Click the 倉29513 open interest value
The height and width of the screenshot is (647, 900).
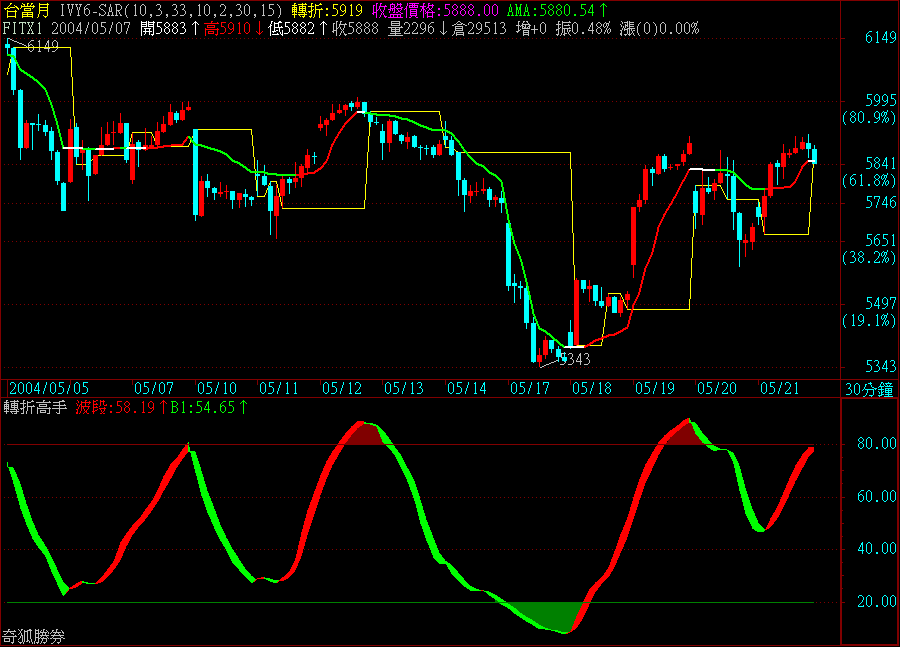pos(479,29)
